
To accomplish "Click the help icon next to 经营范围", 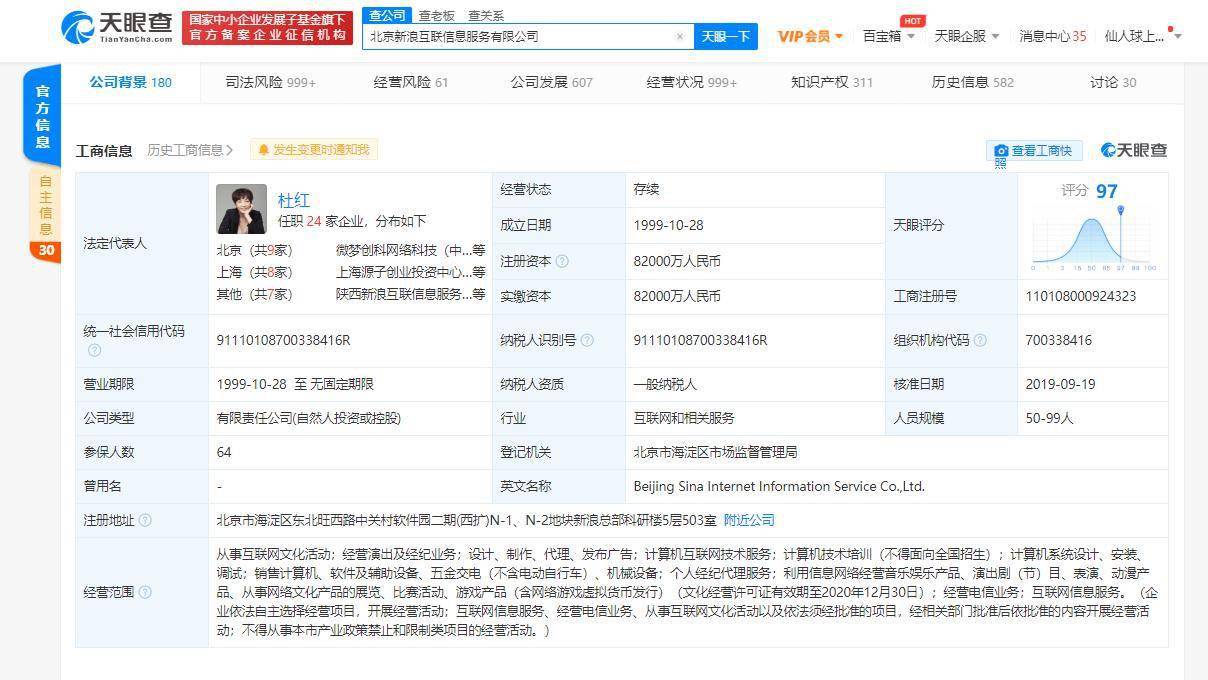I will tap(145, 592).
